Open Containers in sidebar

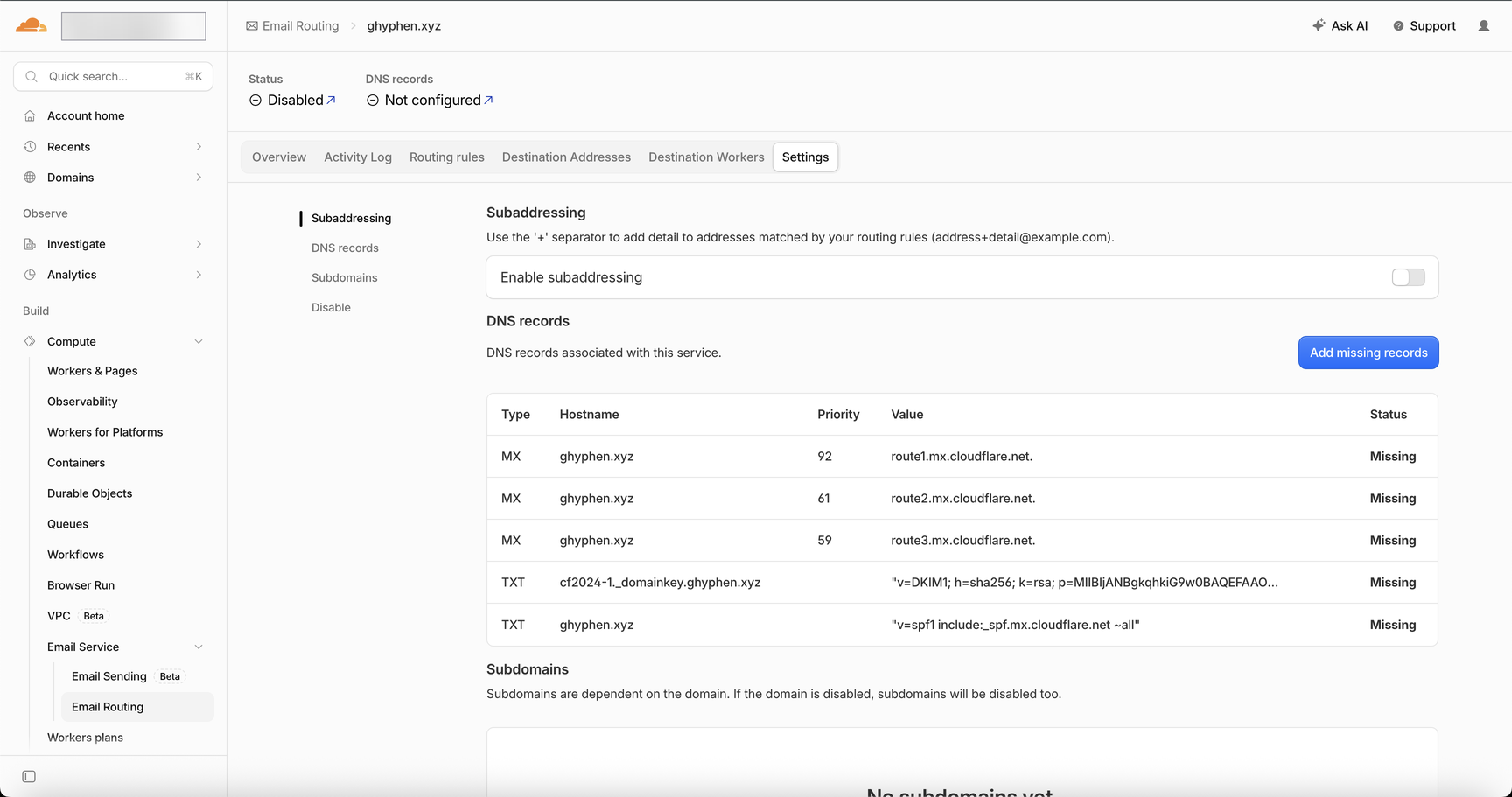click(76, 463)
